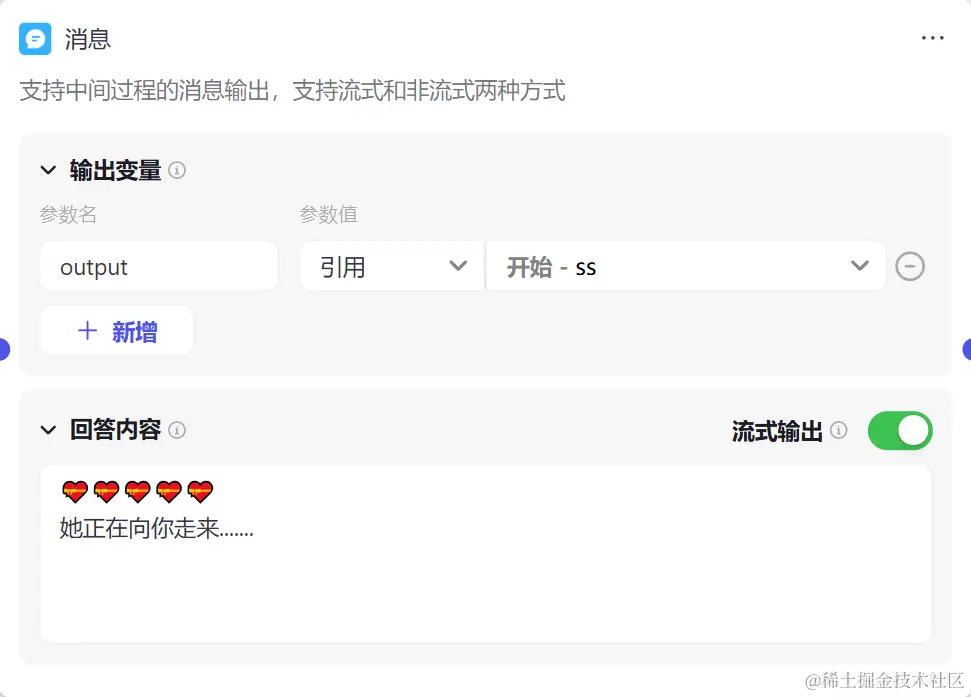Click the plus icon in 新增 button
Image resolution: width=971 pixels, height=697 pixels.
tap(87, 331)
